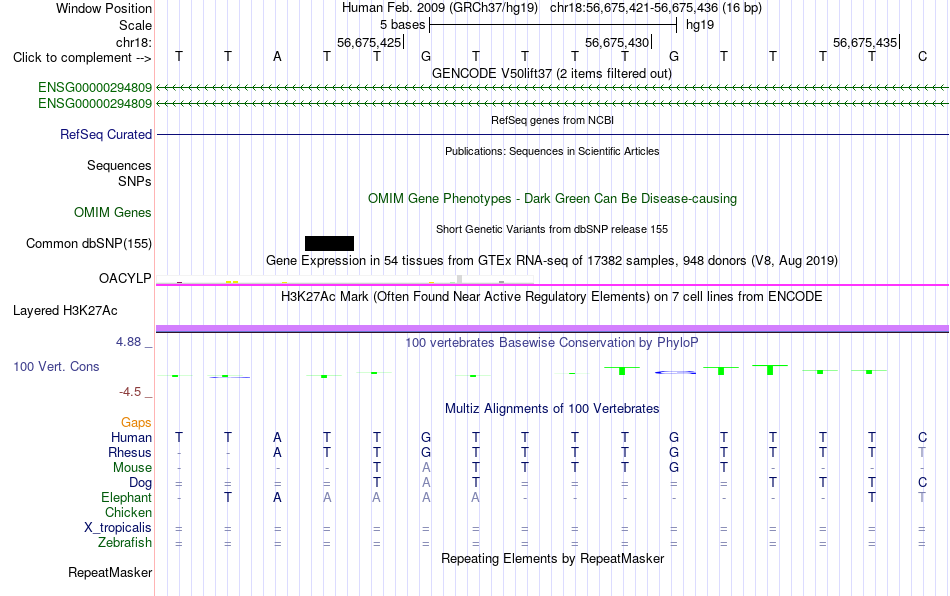The width and height of the screenshot is (950, 596).
Task: Click the X_tropicalis species row label
Action: pos(118,528)
